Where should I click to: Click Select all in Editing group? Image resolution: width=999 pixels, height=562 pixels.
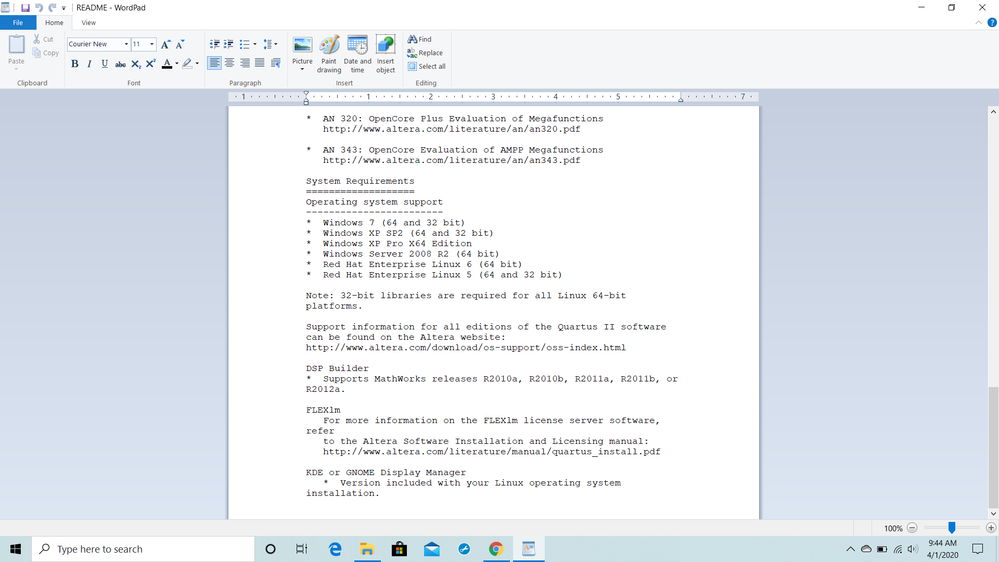click(x=427, y=66)
